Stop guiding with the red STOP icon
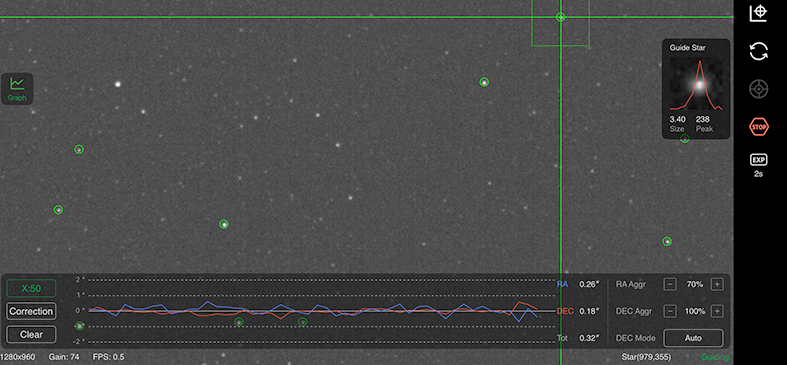The image size is (787, 365). (x=758, y=127)
